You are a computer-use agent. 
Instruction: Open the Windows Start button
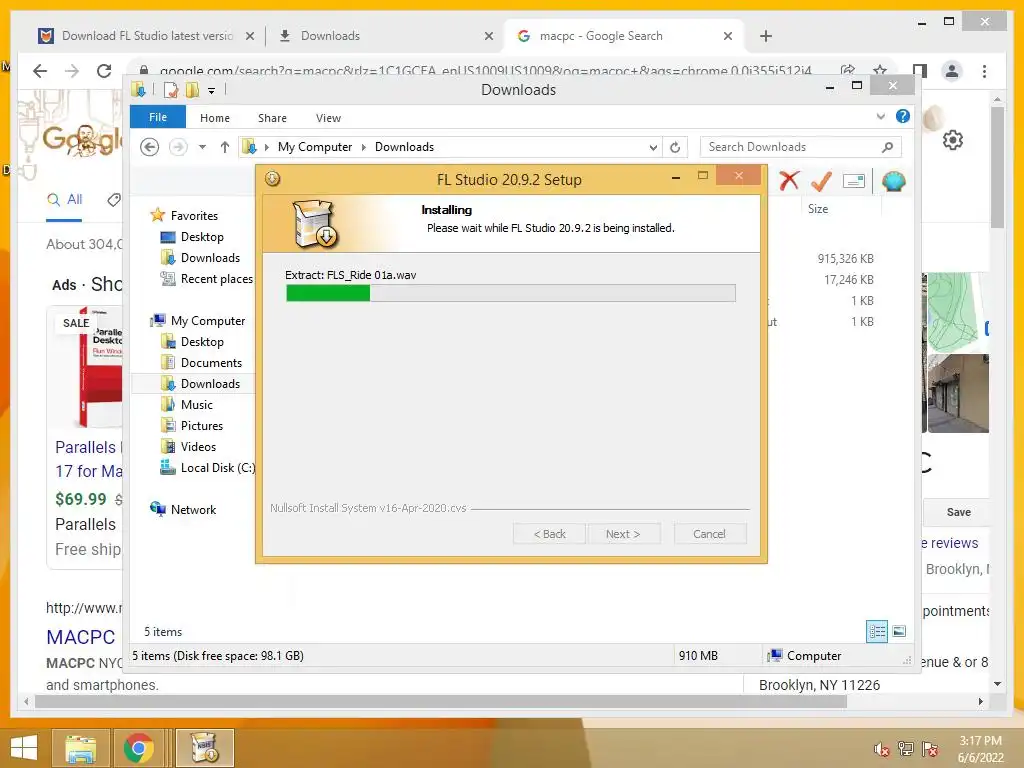coord(24,747)
